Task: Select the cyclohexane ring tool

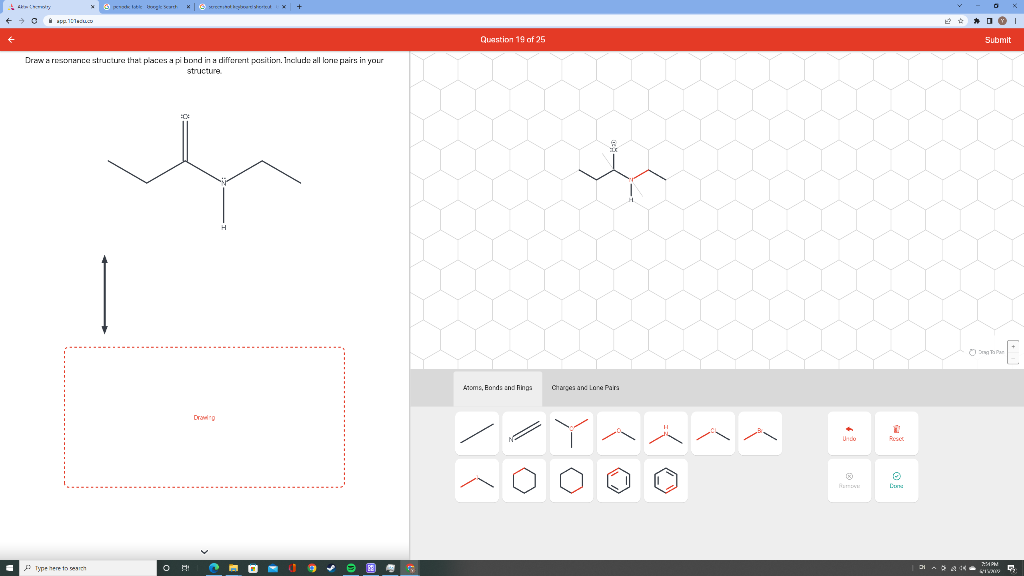Action: click(524, 480)
